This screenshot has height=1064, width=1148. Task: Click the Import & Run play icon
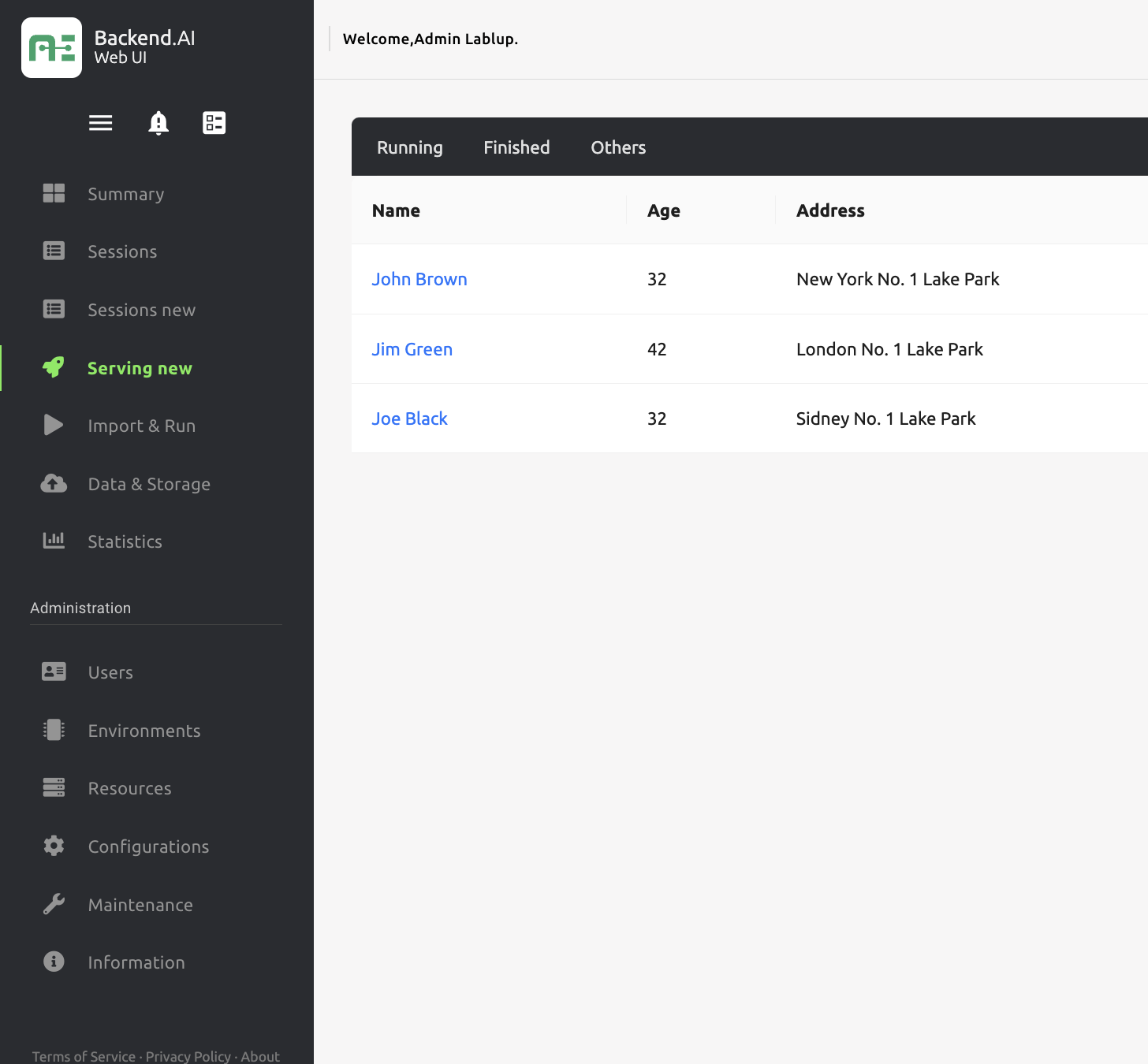[x=53, y=425]
